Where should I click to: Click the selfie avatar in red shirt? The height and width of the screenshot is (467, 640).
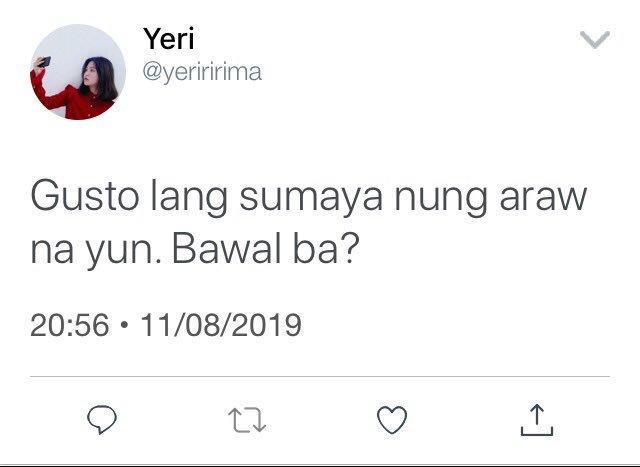[x=78, y=72]
